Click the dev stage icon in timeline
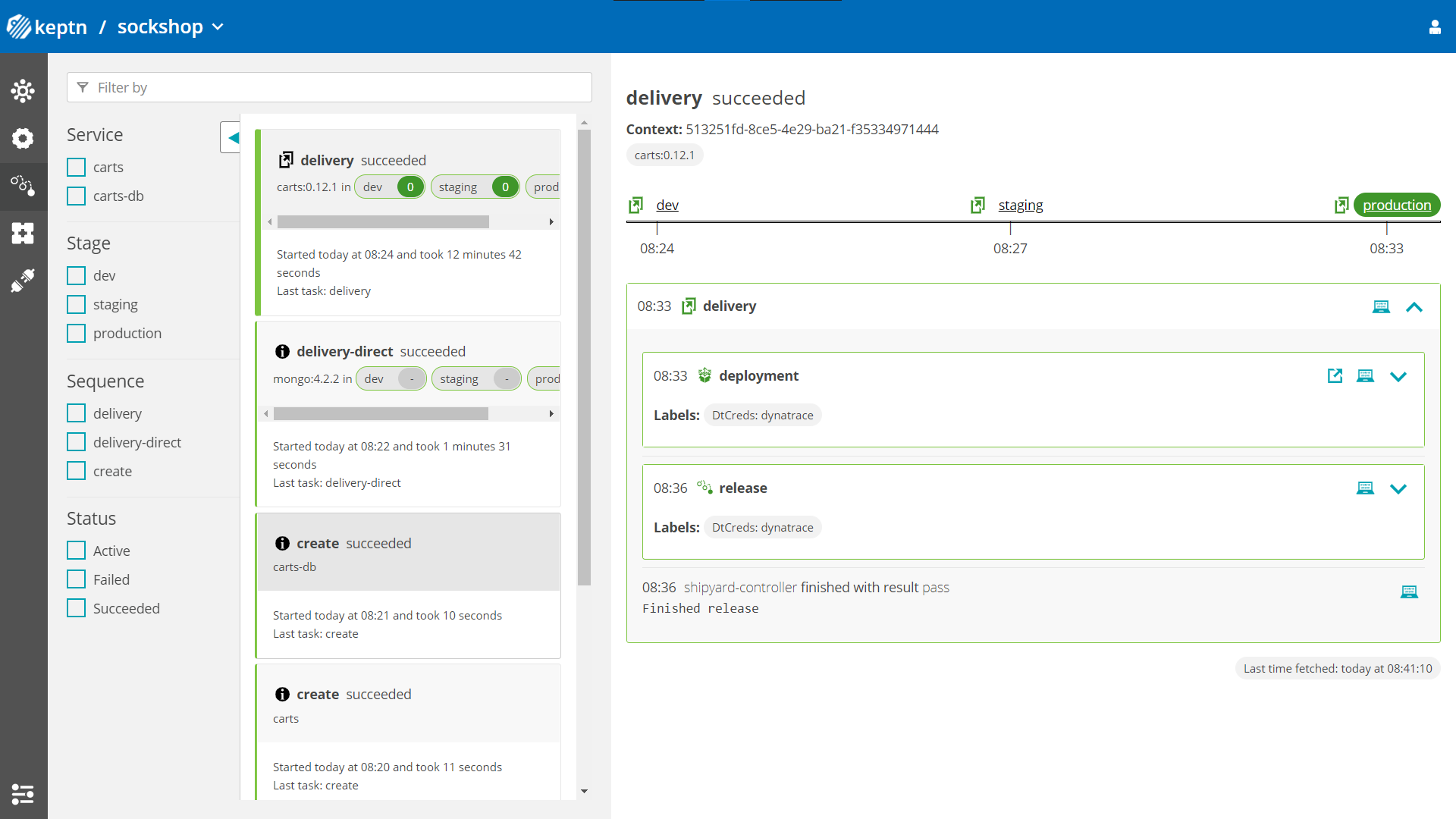 point(635,205)
